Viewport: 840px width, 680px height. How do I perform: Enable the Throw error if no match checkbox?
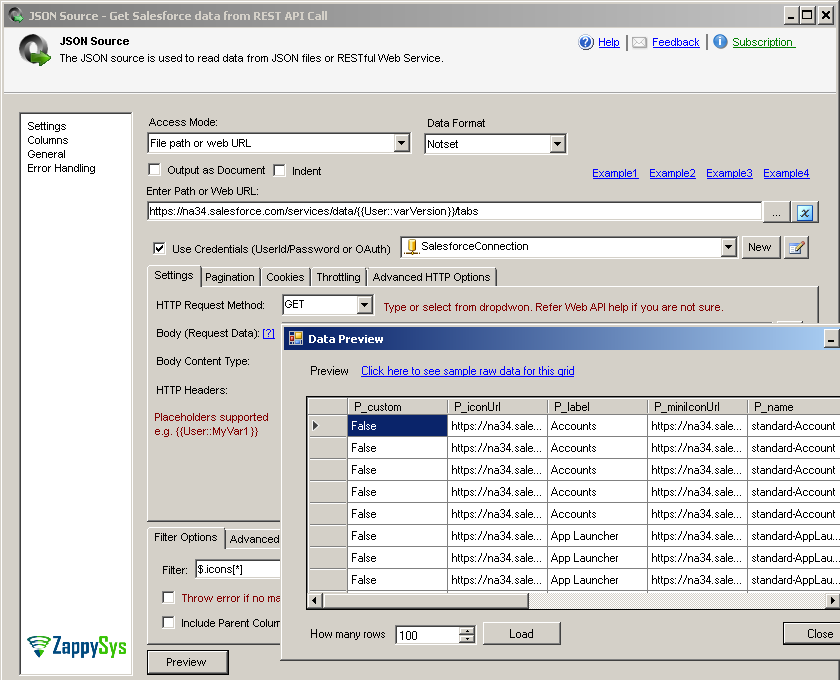(x=168, y=597)
